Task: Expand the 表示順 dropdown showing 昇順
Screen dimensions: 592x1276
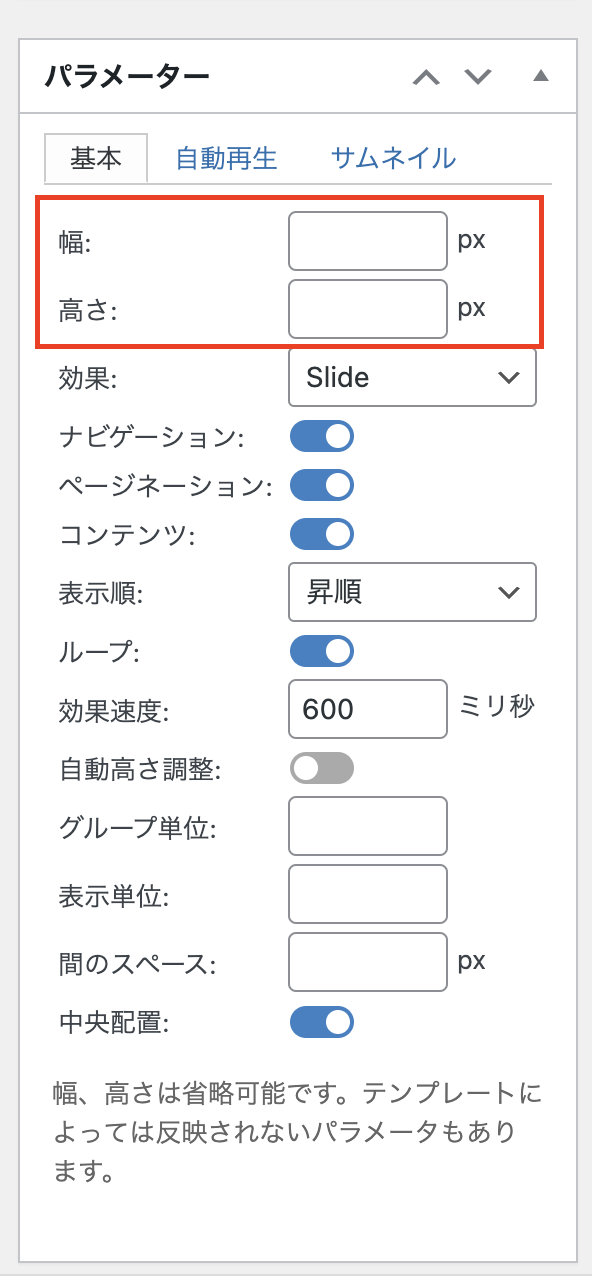Action: (x=412, y=592)
